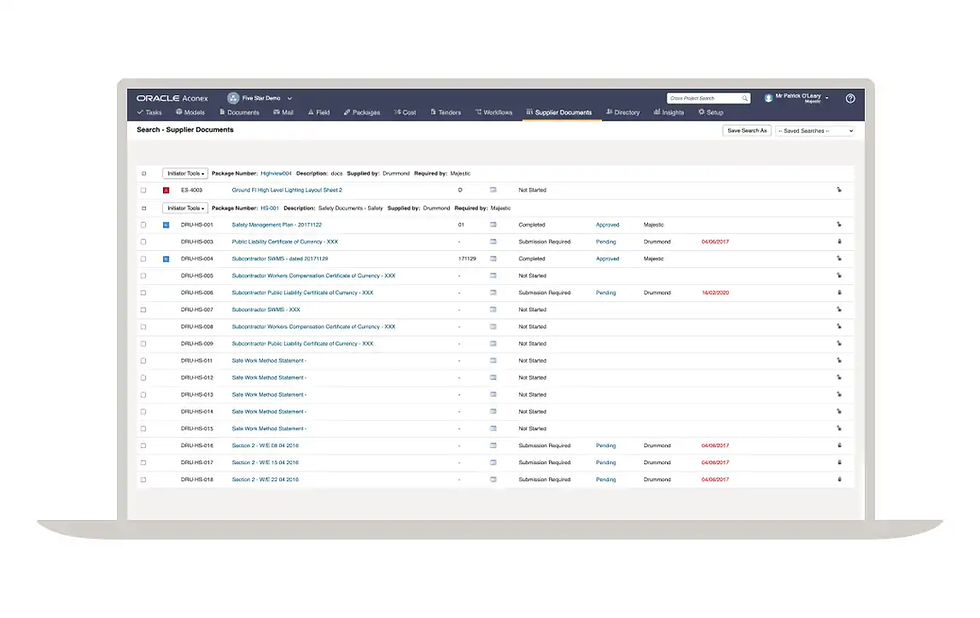This screenshot has width=980, height=618.
Task: Select the ES-4003 row checkbox
Action: tap(144, 190)
